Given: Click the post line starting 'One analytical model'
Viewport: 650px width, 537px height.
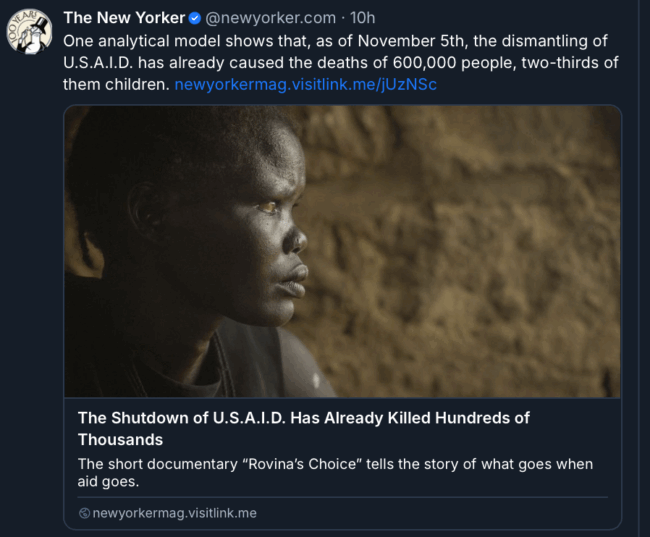Looking at the screenshot, I should tap(335, 41).
